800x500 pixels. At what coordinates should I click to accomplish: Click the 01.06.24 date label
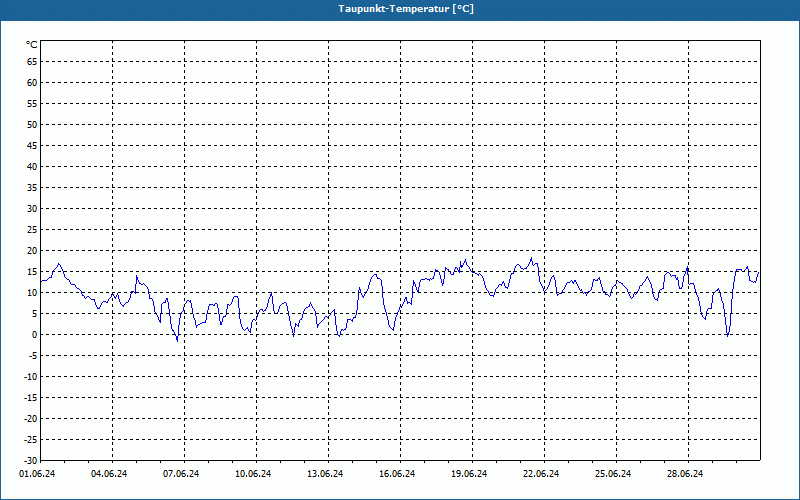pyautogui.click(x=37, y=474)
